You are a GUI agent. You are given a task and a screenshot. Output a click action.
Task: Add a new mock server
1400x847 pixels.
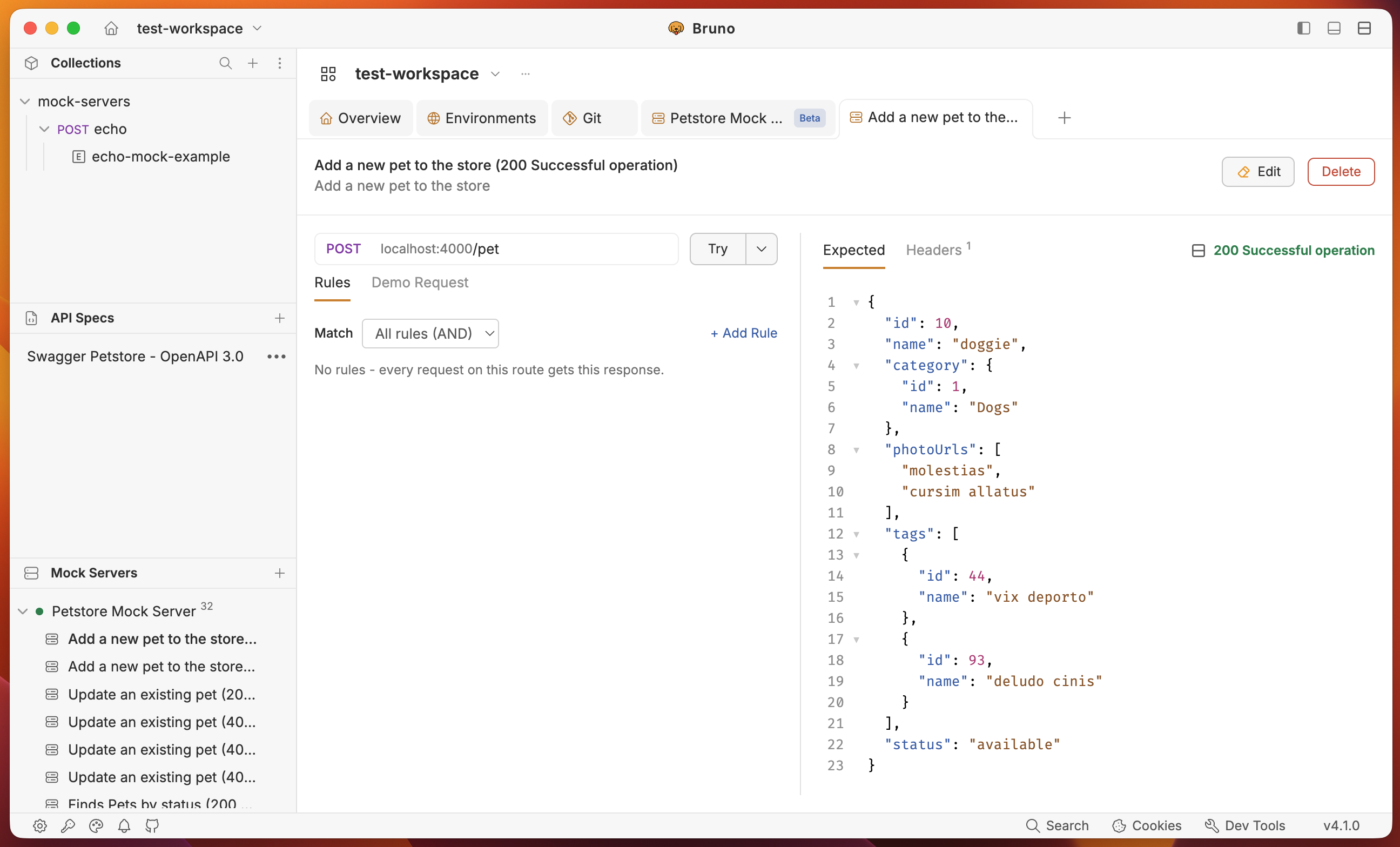click(280, 573)
